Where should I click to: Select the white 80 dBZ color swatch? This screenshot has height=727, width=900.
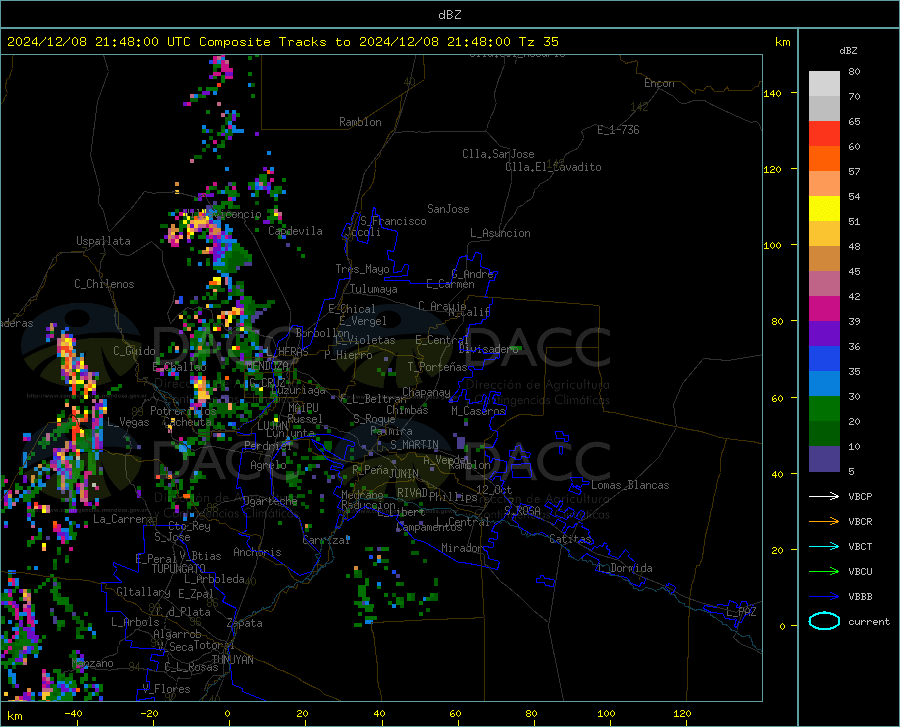[x=824, y=84]
